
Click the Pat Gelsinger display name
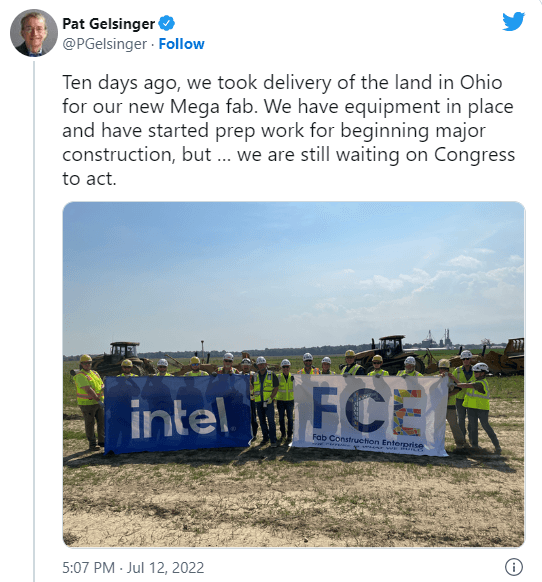pos(108,23)
